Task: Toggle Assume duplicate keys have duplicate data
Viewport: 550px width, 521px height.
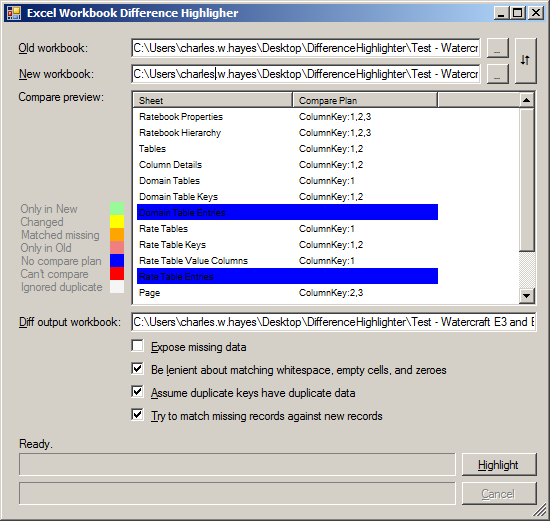Action: 138,392
